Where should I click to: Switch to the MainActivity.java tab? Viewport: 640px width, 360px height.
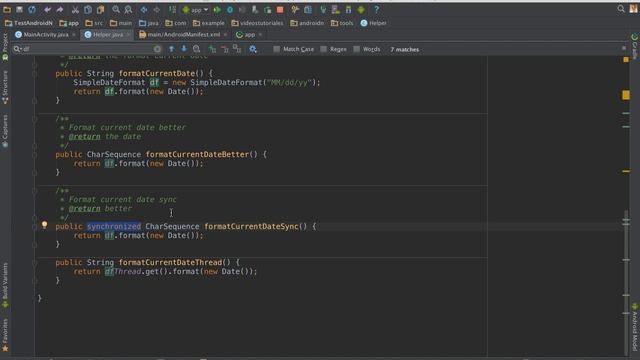pyautogui.click(x=45, y=35)
